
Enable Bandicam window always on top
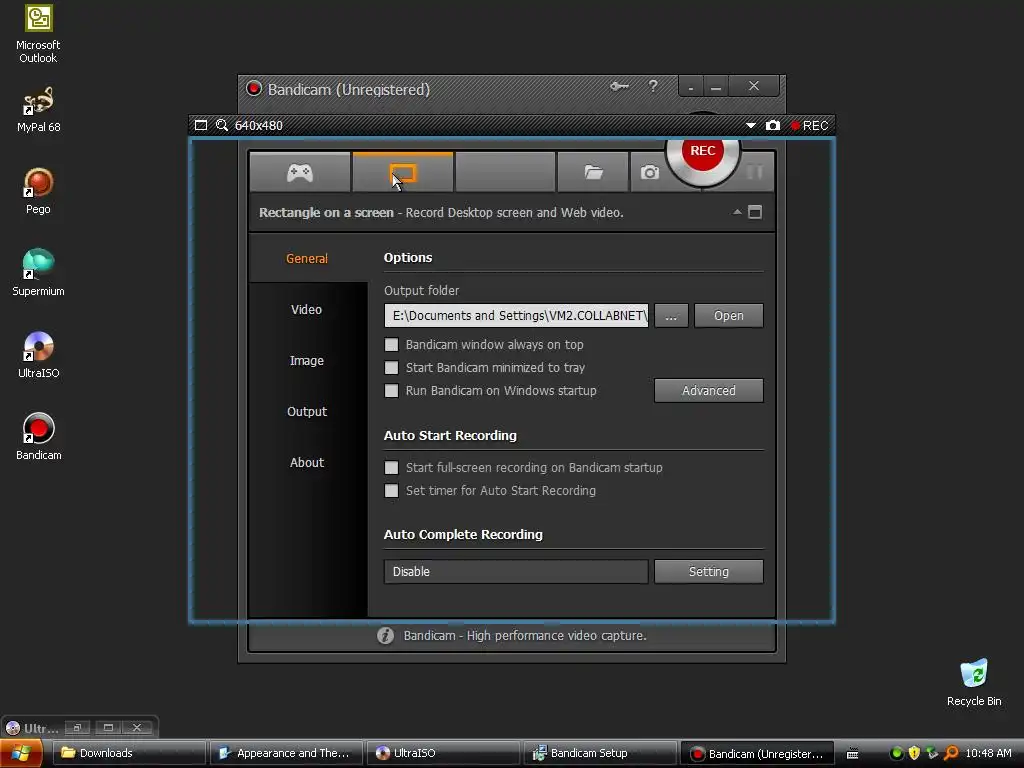[x=391, y=345]
